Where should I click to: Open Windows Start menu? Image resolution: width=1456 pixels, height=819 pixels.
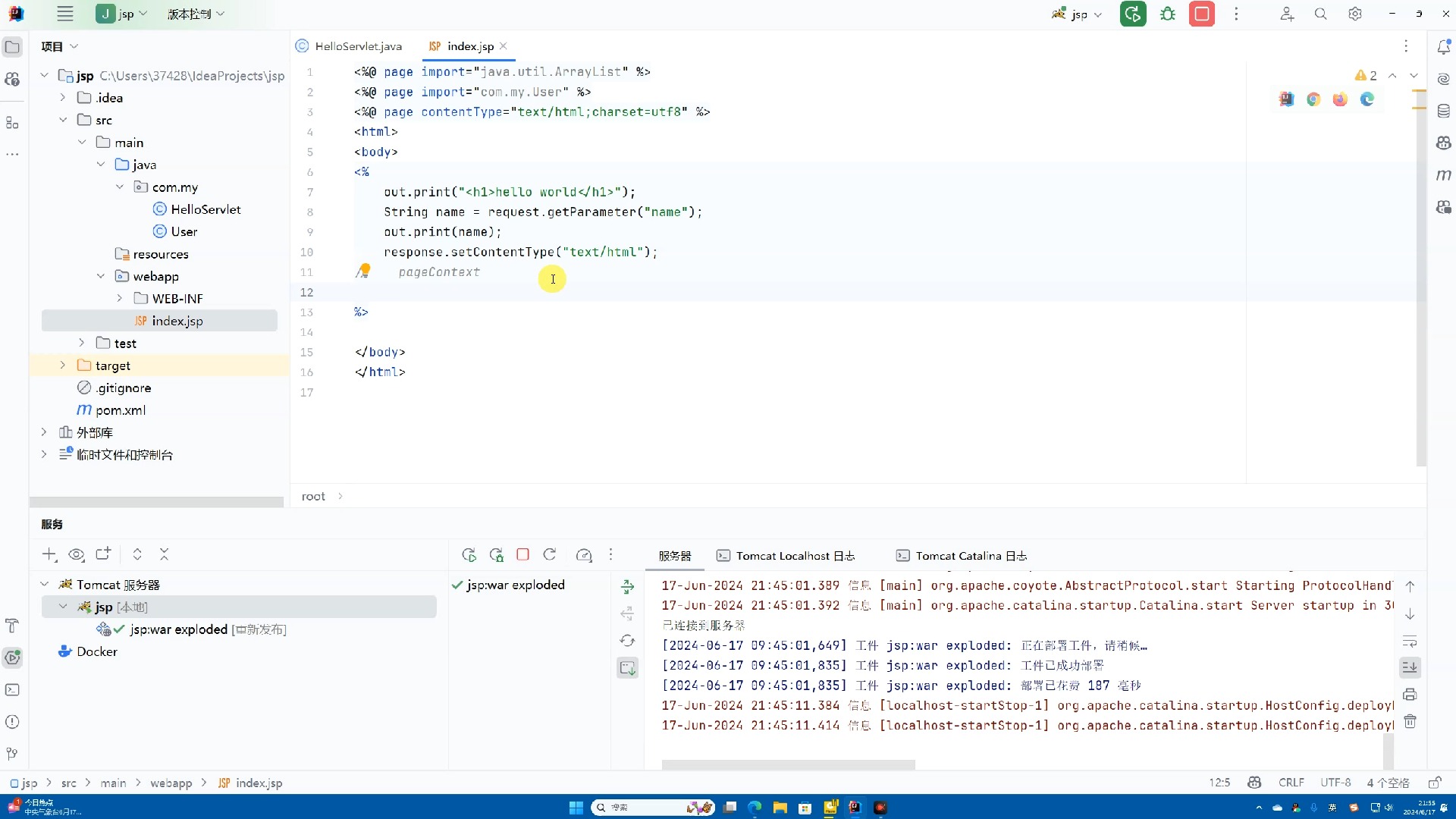click(x=576, y=808)
